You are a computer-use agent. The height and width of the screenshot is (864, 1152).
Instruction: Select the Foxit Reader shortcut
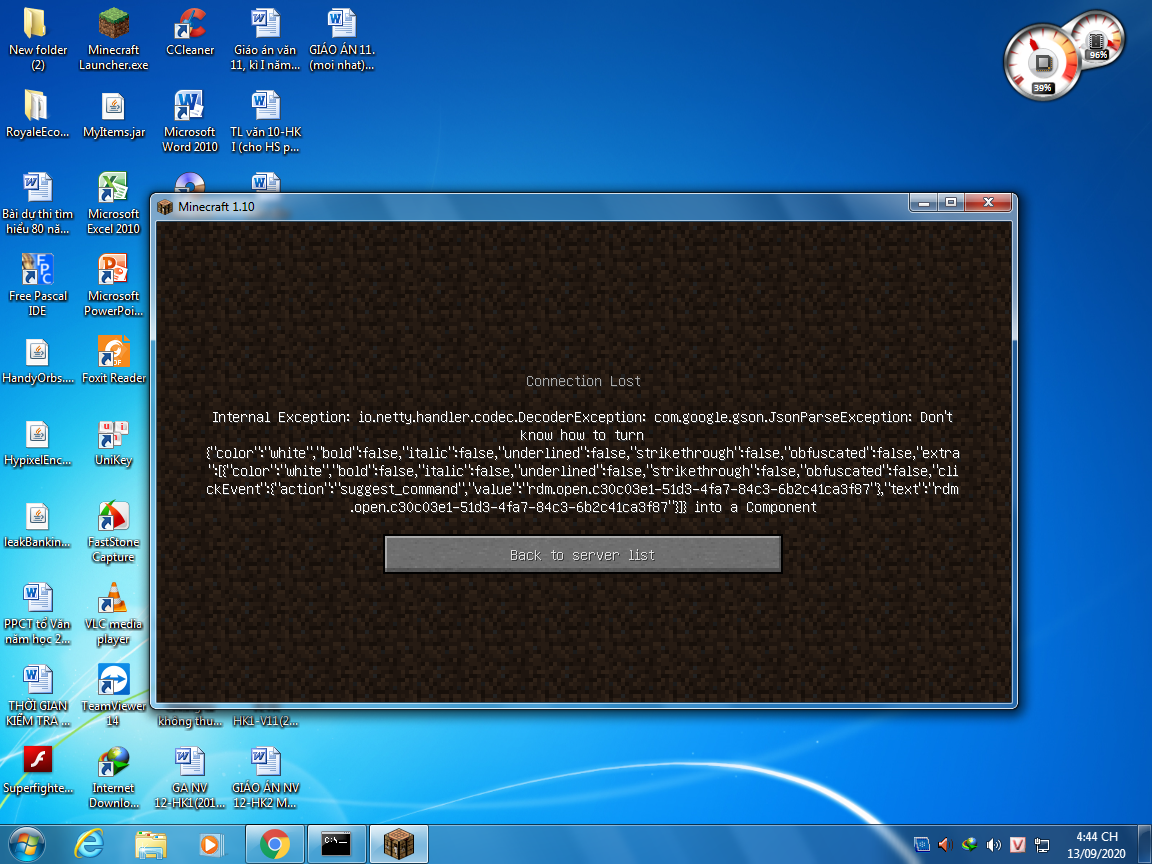pyautogui.click(x=114, y=361)
